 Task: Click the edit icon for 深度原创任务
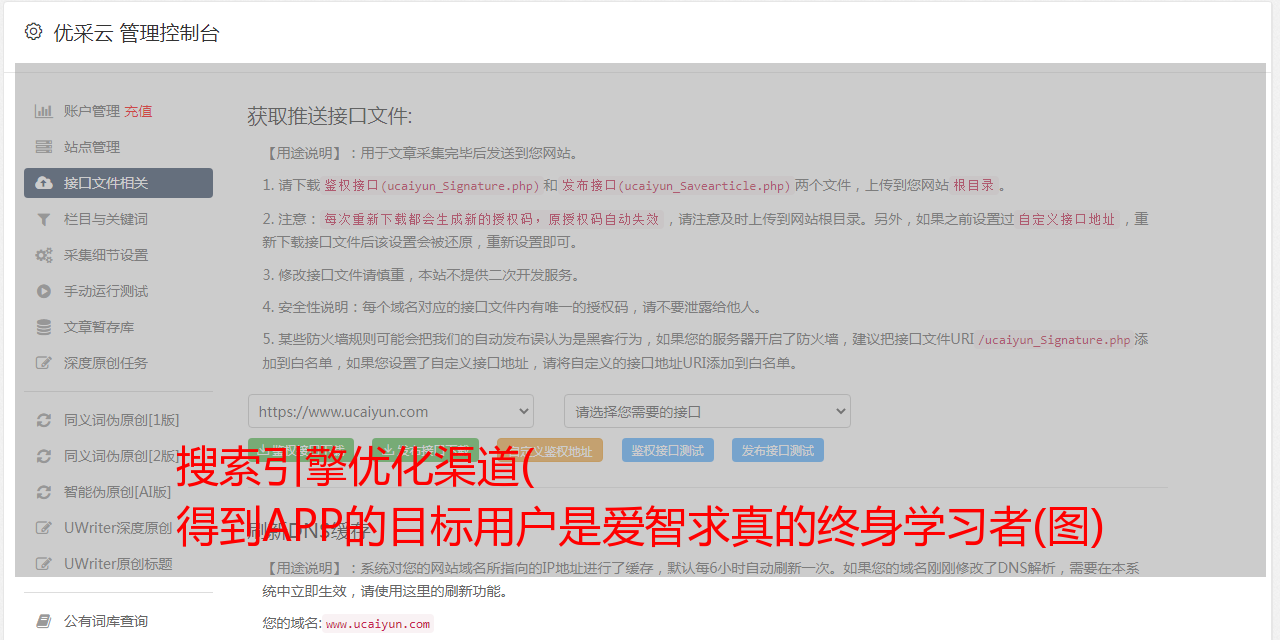(x=44, y=363)
